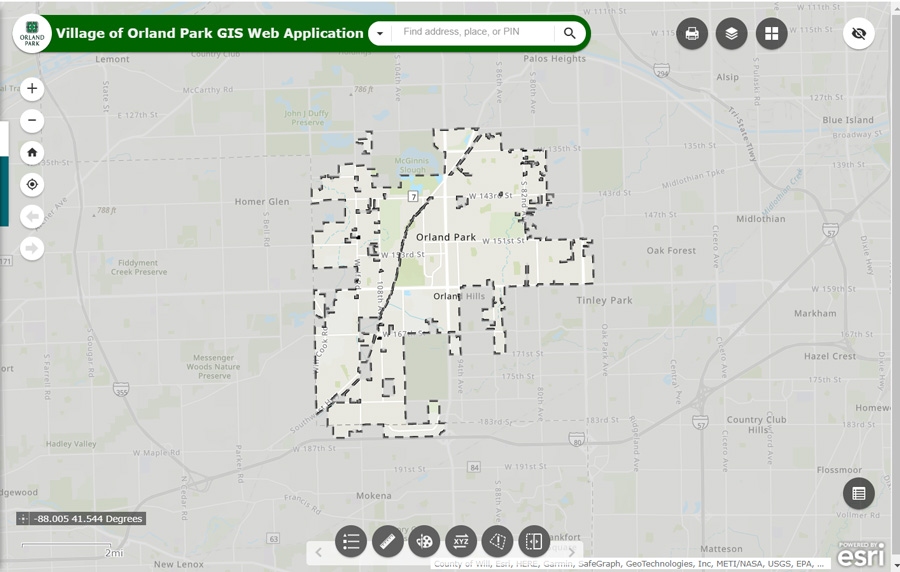The image size is (900, 572).
Task: Click the Fiddyment Creek Preserve label
Action: coord(139,267)
